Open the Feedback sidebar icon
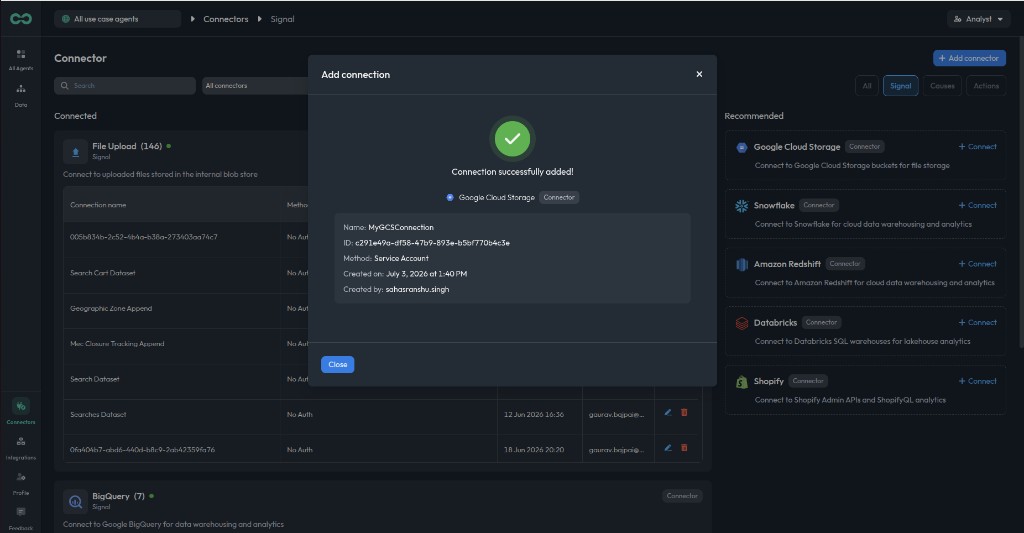This screenshot has width=1024, height=533. pyautogui.click(x=21, y=518)
